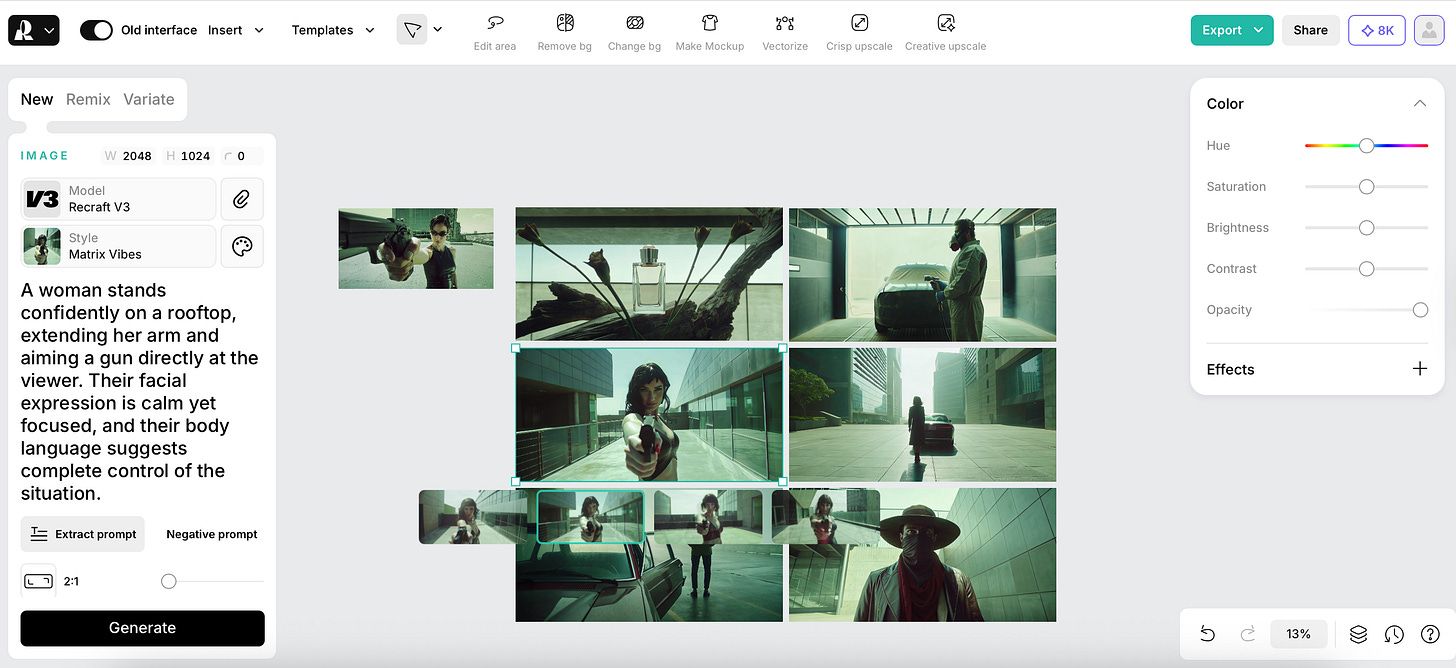Select the large selected woman-with-gun image
The width and height of the screenshot is (1456, 668).
coord(649,414)
